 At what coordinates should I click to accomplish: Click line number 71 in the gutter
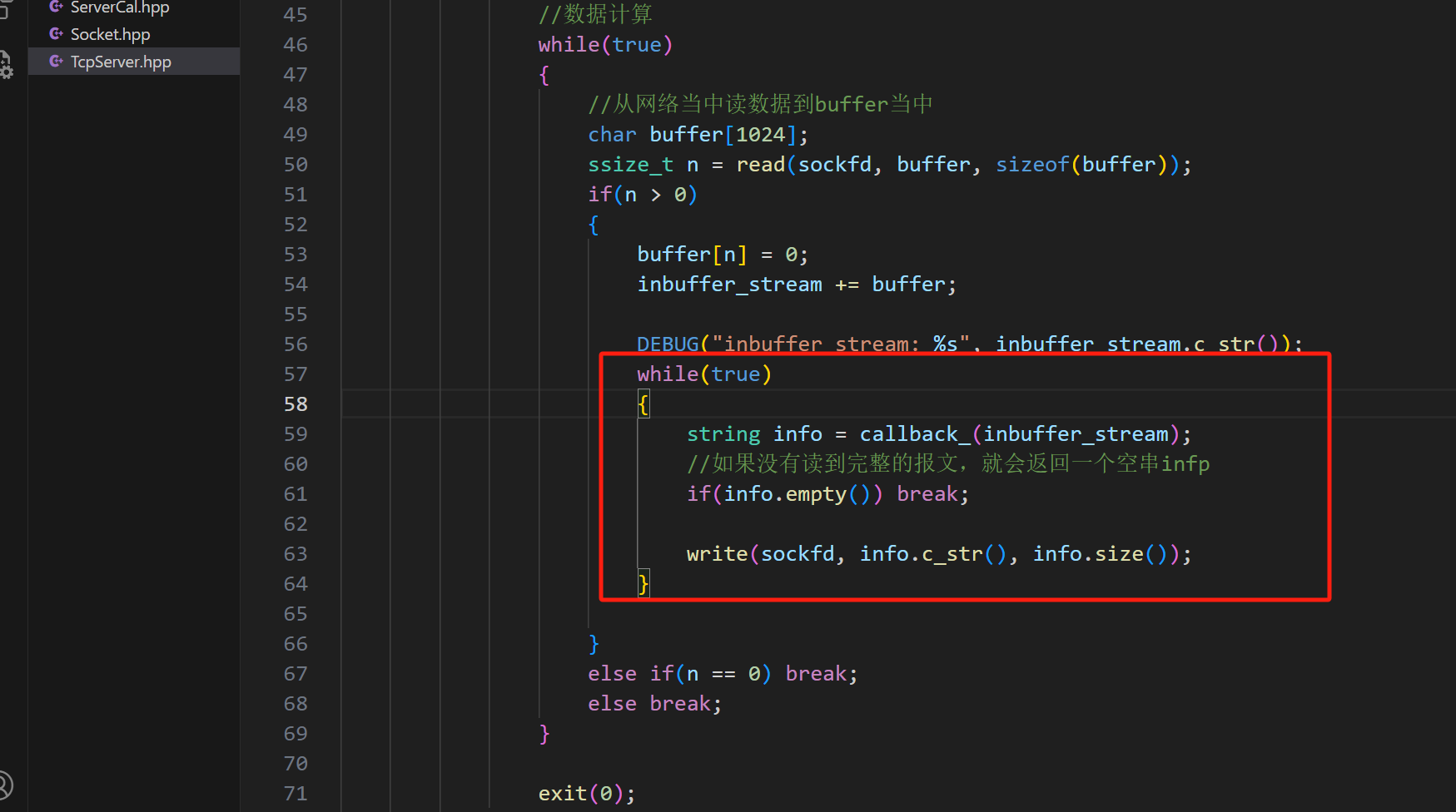[x=296, y=794]
